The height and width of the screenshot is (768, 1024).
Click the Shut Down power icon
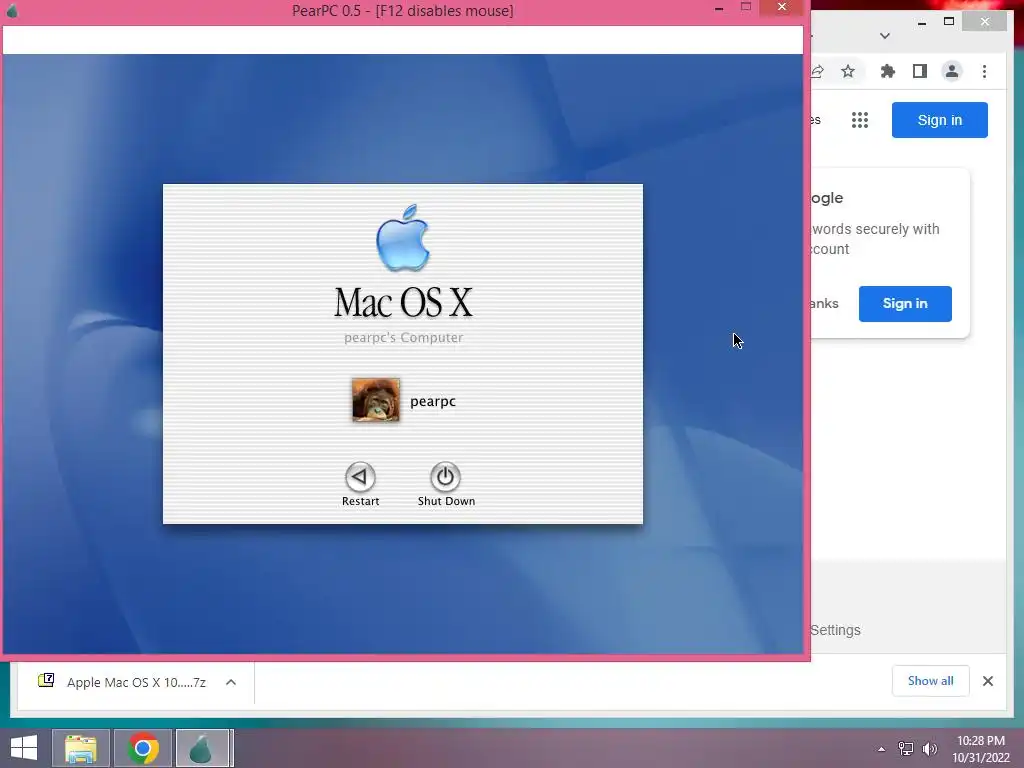coord(445,477)
